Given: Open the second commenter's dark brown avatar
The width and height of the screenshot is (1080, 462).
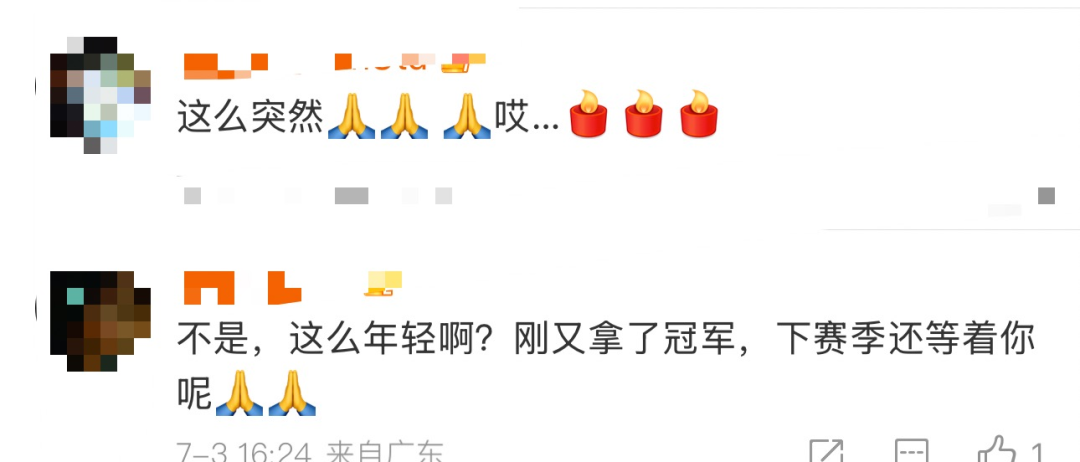Looking at the screenshot, I should [101, 321].
